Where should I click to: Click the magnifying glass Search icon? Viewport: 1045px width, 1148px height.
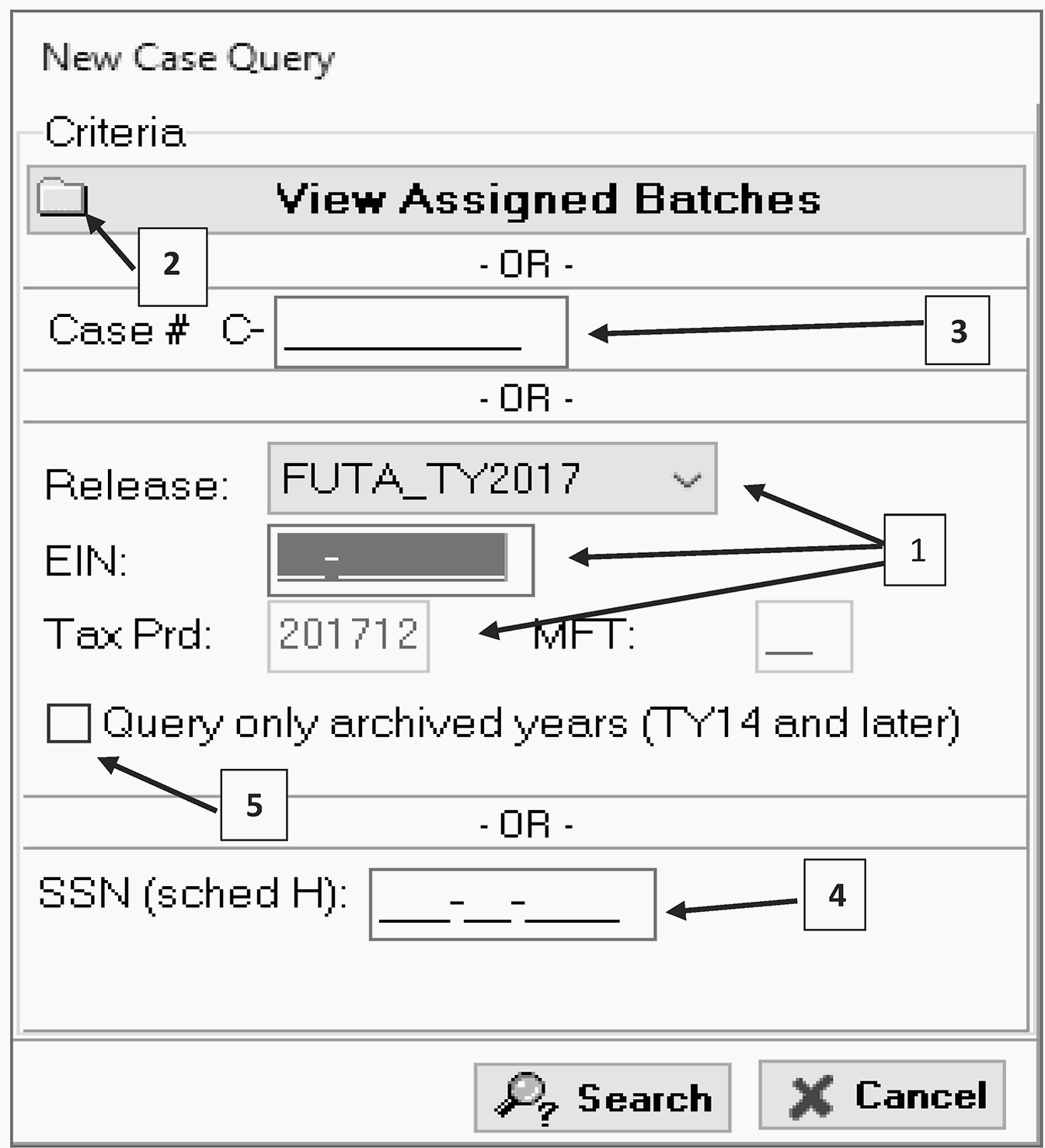pyautogui.click(x=526, y=1097)
